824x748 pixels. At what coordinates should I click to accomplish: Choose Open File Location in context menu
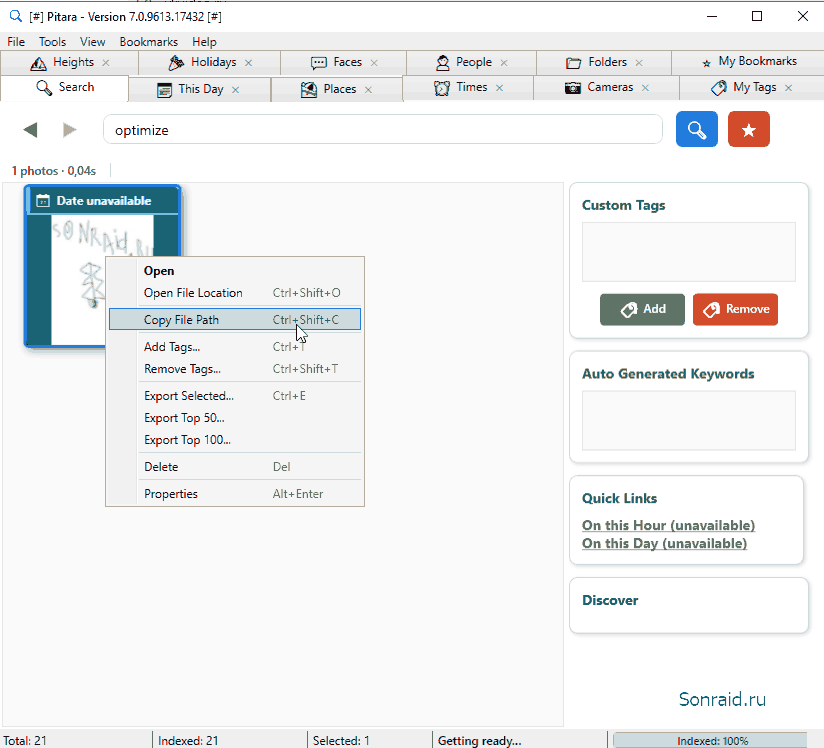pos(235,293)
